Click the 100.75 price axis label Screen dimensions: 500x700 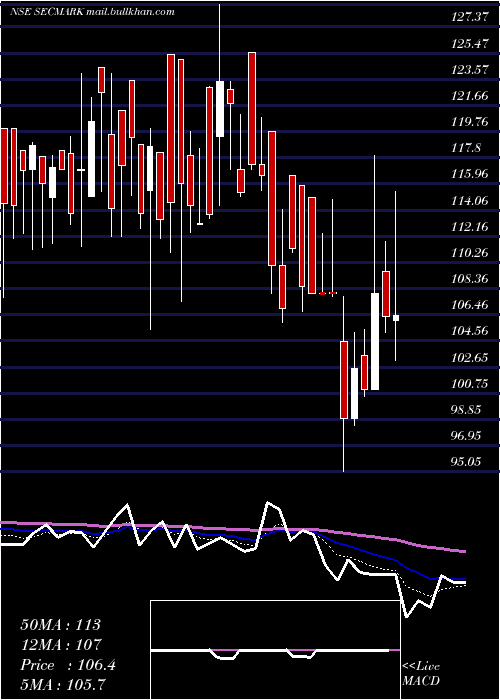[468, 383]
